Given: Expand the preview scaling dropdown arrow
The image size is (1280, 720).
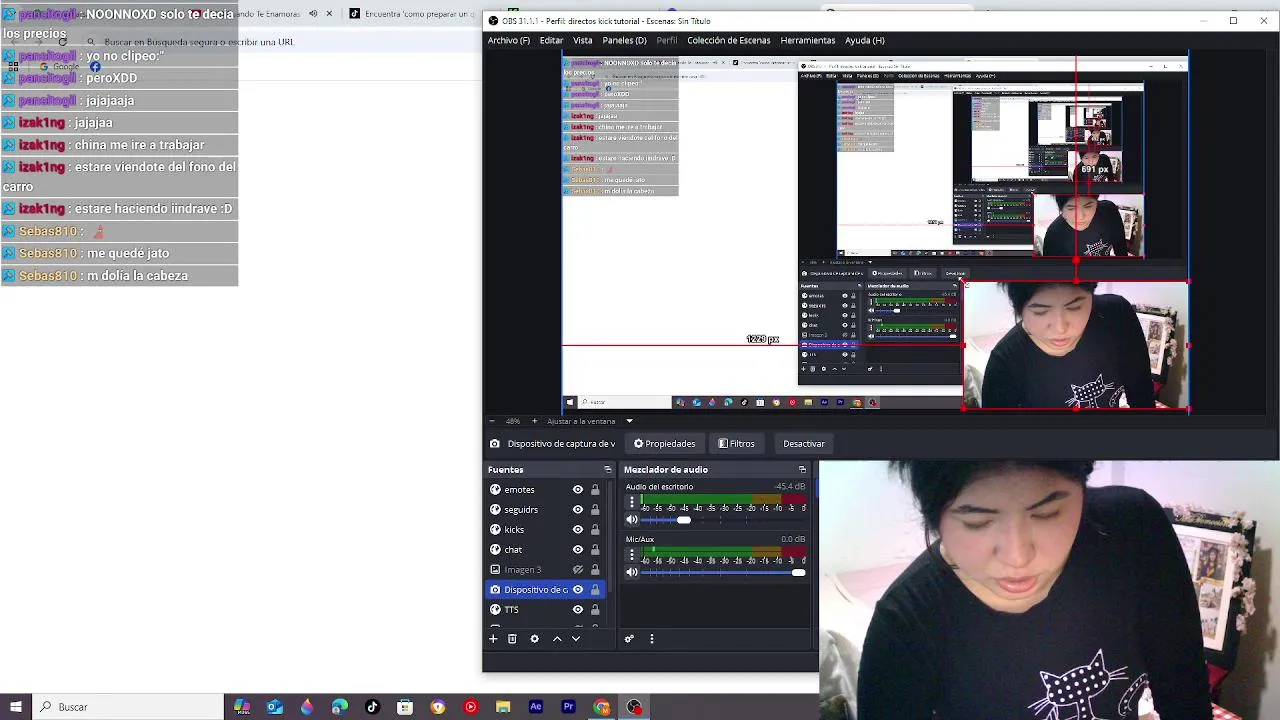Looking at the screenshot, I should click(629, 421).
